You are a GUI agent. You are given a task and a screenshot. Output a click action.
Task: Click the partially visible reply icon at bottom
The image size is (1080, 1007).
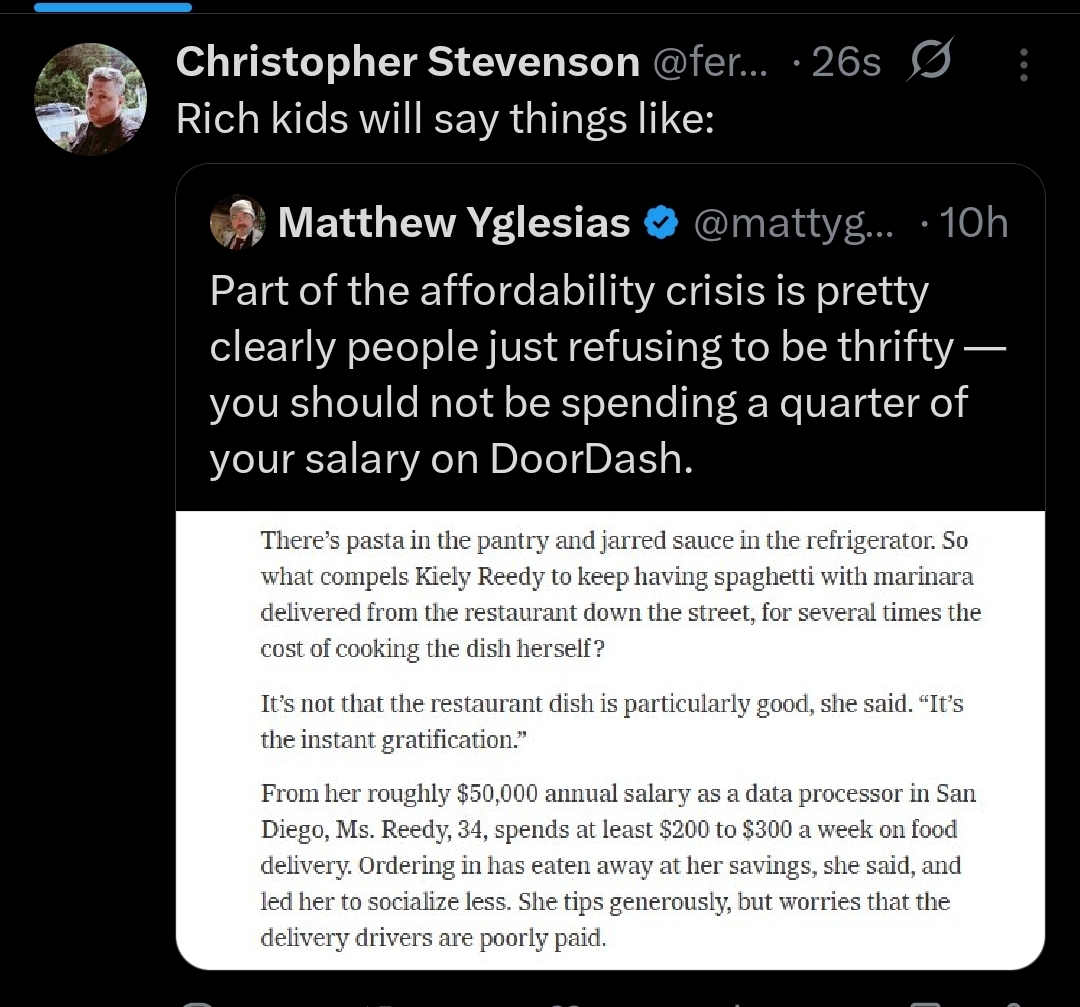(x=199, y=1001)
